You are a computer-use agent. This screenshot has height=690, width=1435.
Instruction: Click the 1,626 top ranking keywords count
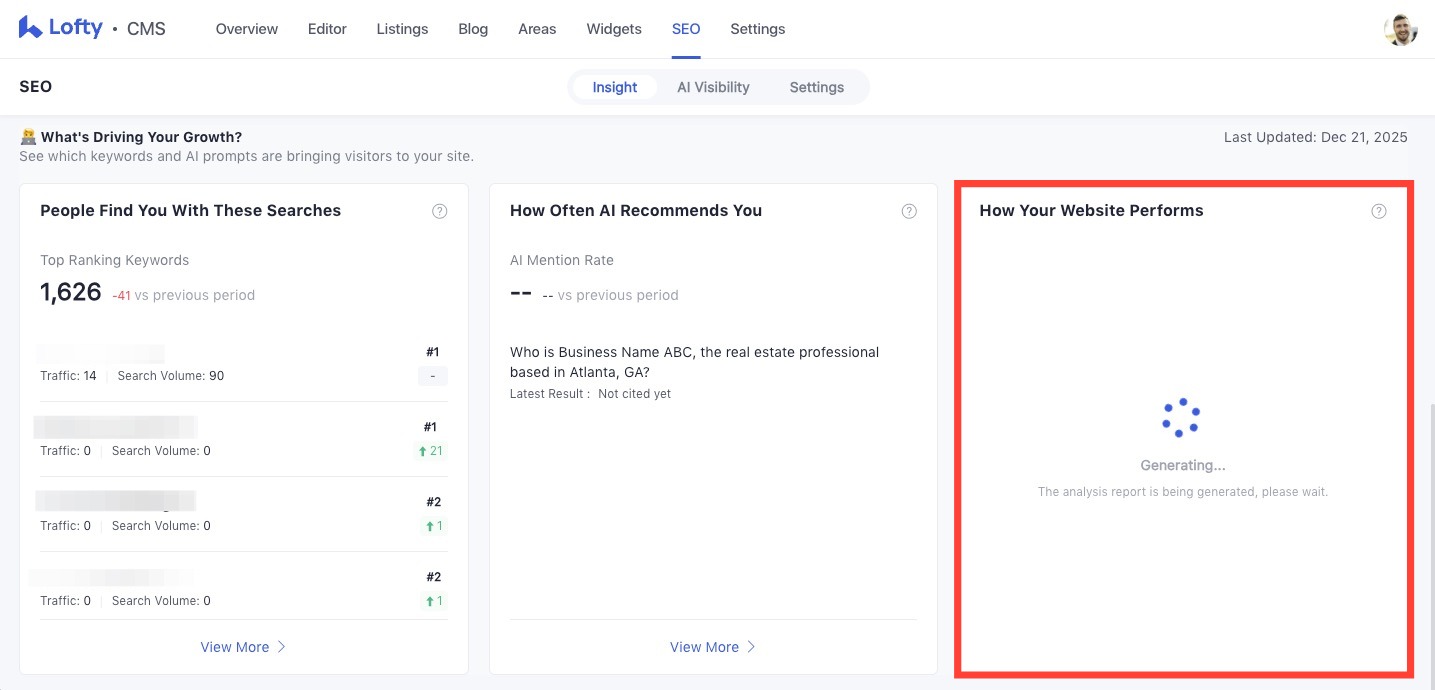point(71,292)
